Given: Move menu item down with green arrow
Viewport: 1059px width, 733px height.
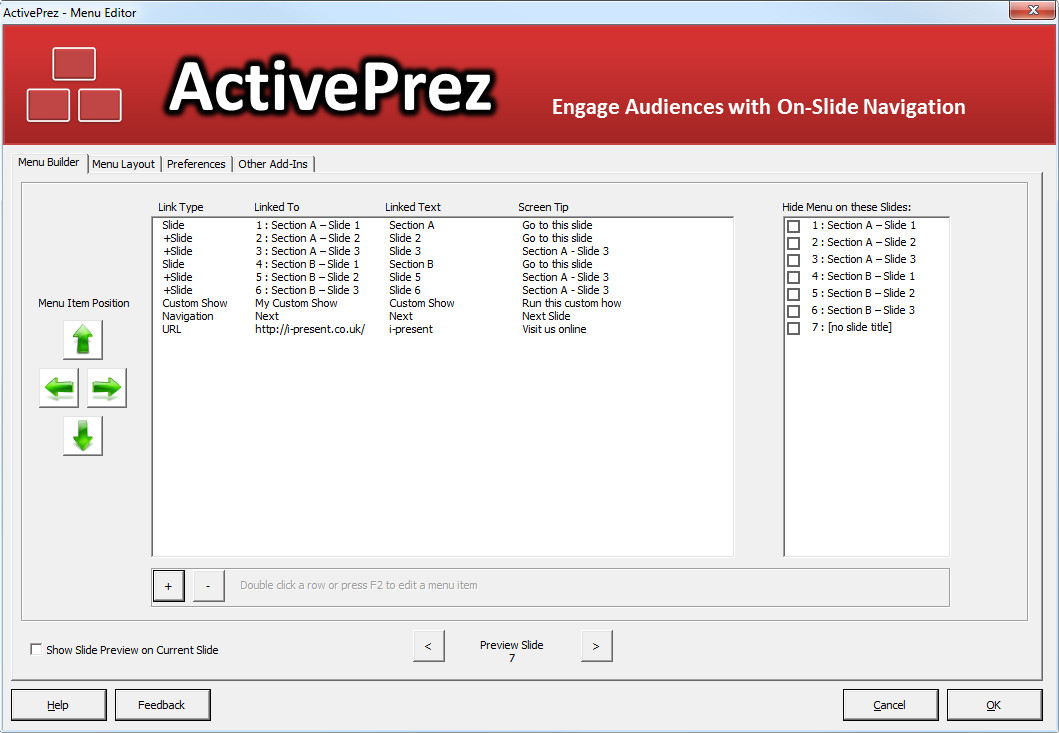Looking at the screenshot, I should pyautogui.click(x=83, y=436).
